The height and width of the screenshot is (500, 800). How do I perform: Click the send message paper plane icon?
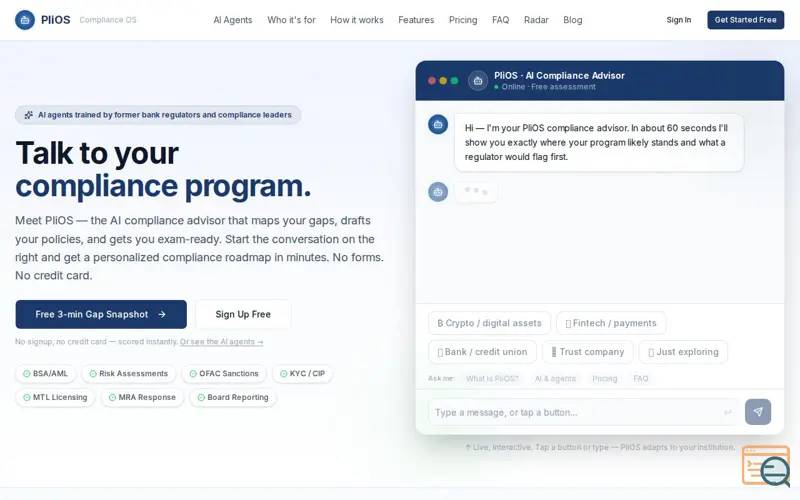coord(758,412)
